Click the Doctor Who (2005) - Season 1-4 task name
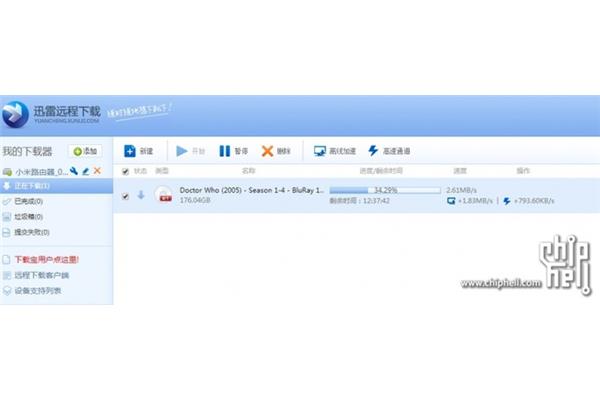The height and width of the screenshot is (400, 600). 252,190
